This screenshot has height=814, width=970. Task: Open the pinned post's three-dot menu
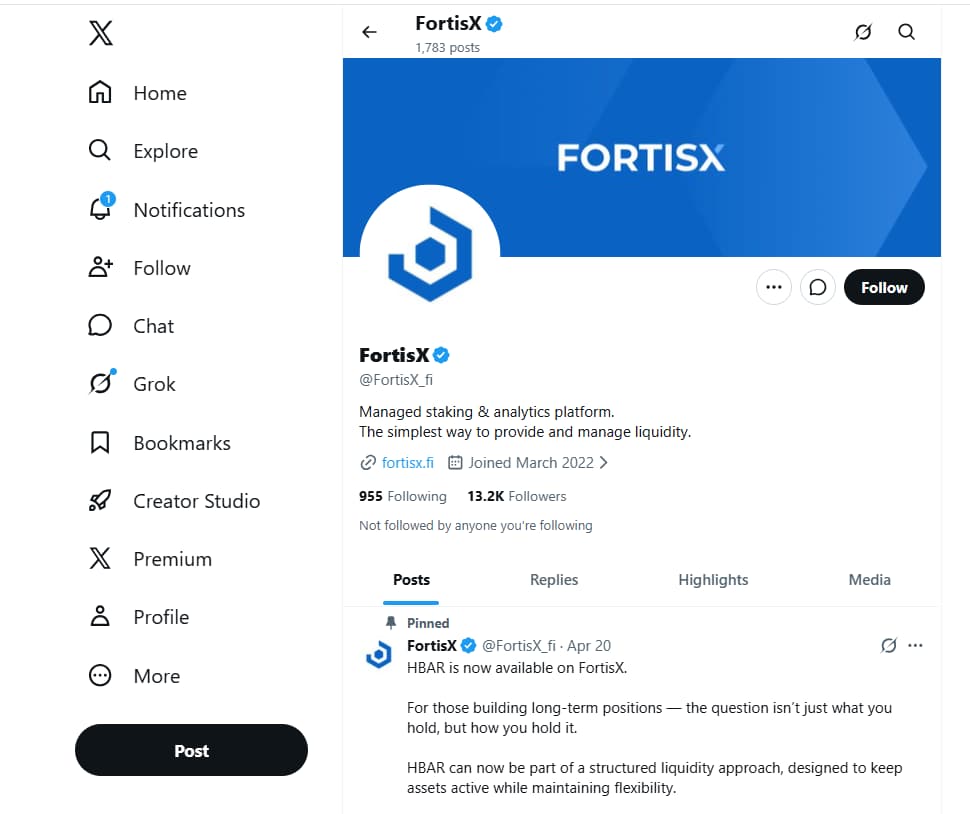tap(916, 645)
